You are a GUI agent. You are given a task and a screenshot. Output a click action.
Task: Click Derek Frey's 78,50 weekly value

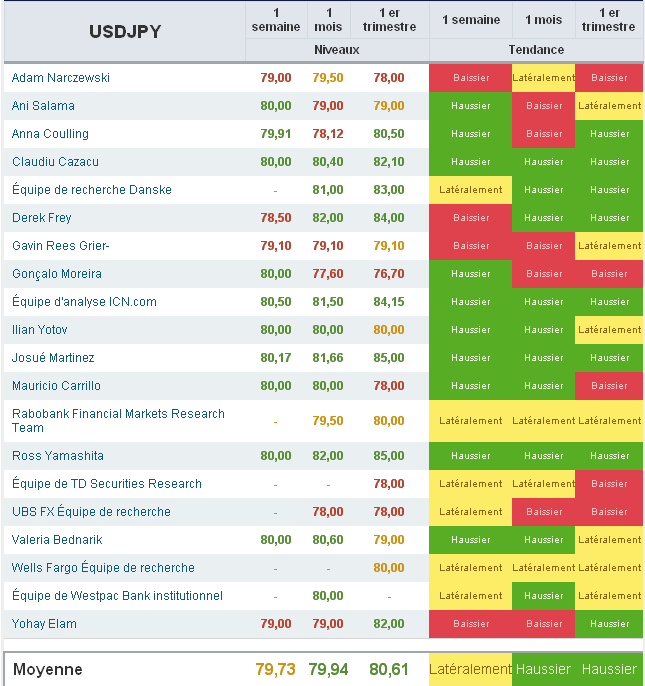click(276, 218)
